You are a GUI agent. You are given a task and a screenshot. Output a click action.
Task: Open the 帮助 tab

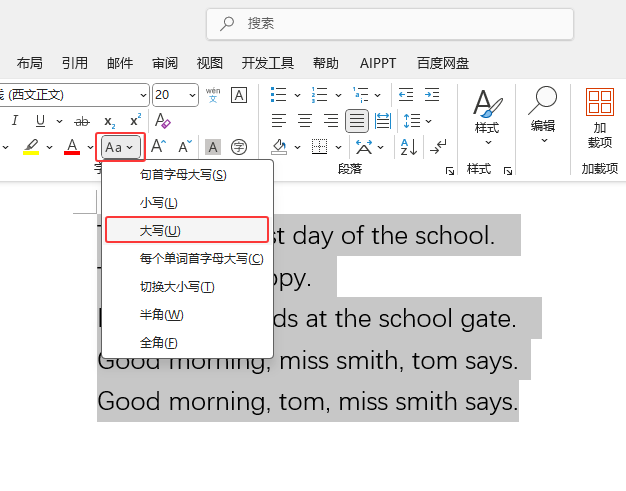[326, 63]
